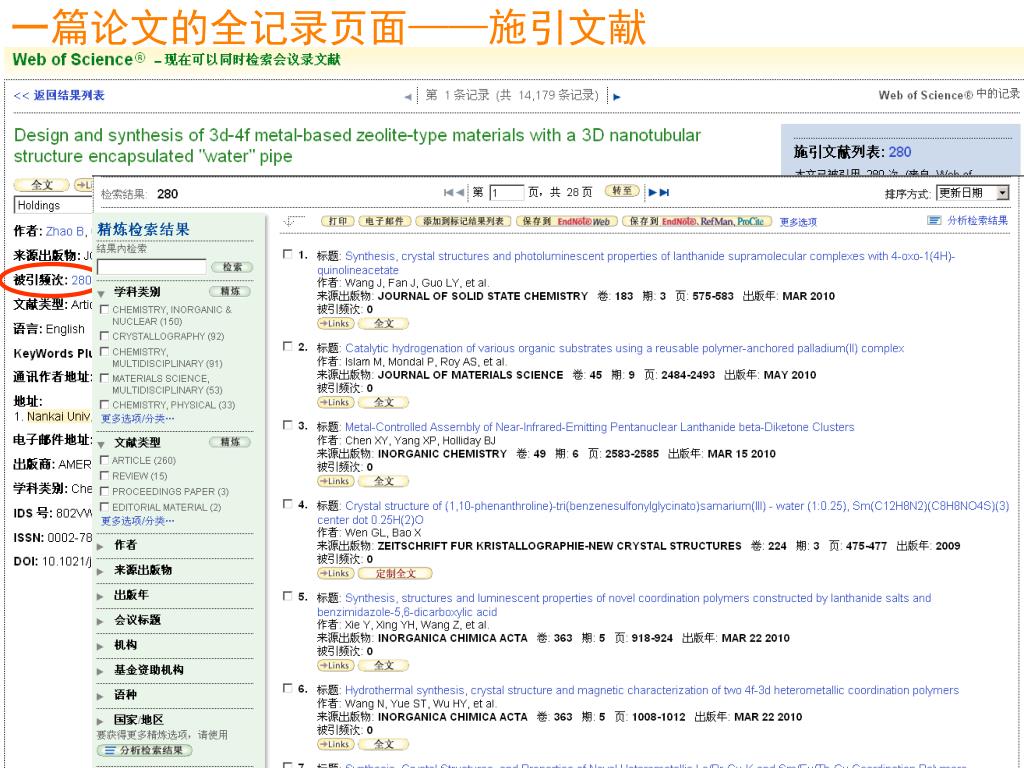Expand the Conference Titles (会议标题) section

tap(101, 622)
